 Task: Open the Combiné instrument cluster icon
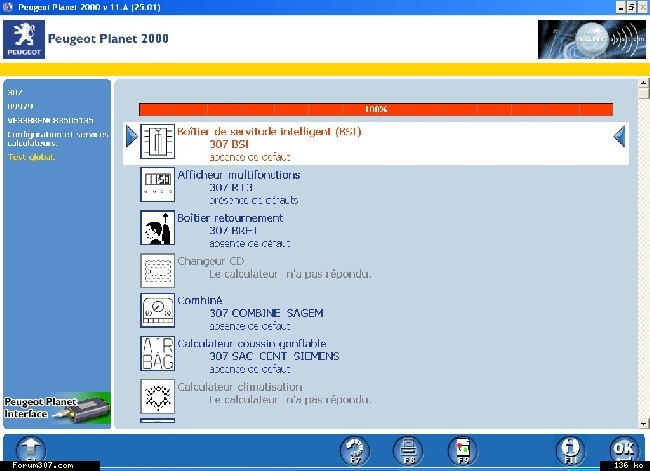[x=157, y=311]
